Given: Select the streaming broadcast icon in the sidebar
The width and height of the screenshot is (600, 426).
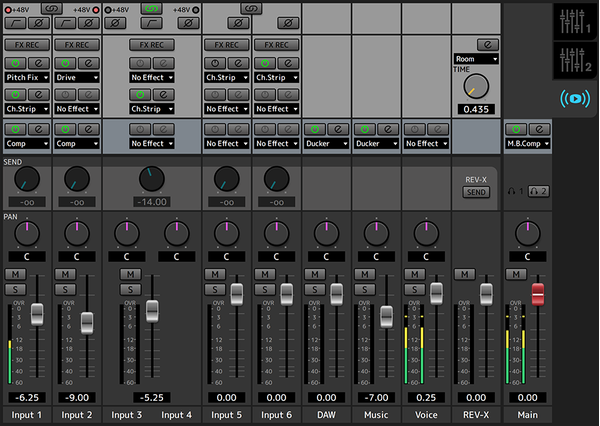Looking at the screenshot, I should pyautogui.click(x=577, y=100).
